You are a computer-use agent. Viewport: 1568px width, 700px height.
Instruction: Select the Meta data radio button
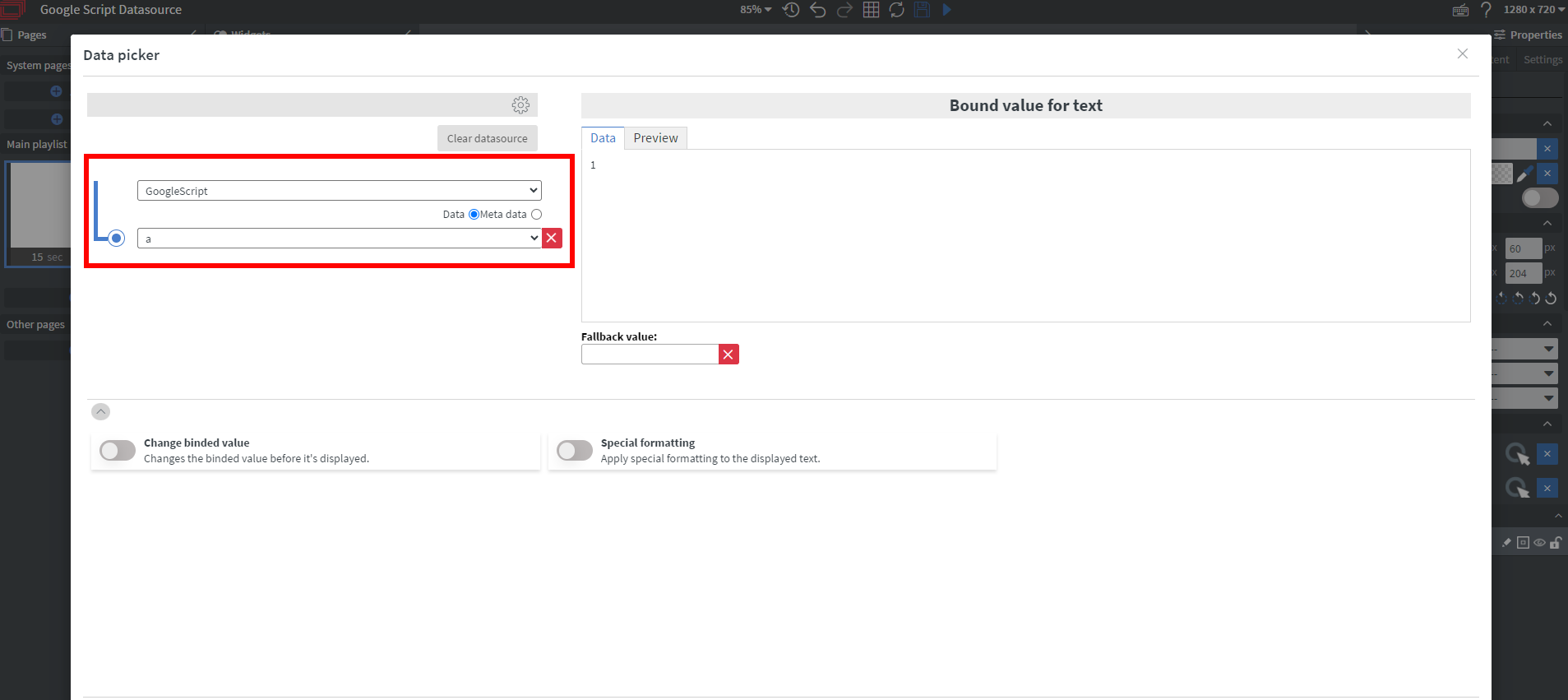point(537,214)
